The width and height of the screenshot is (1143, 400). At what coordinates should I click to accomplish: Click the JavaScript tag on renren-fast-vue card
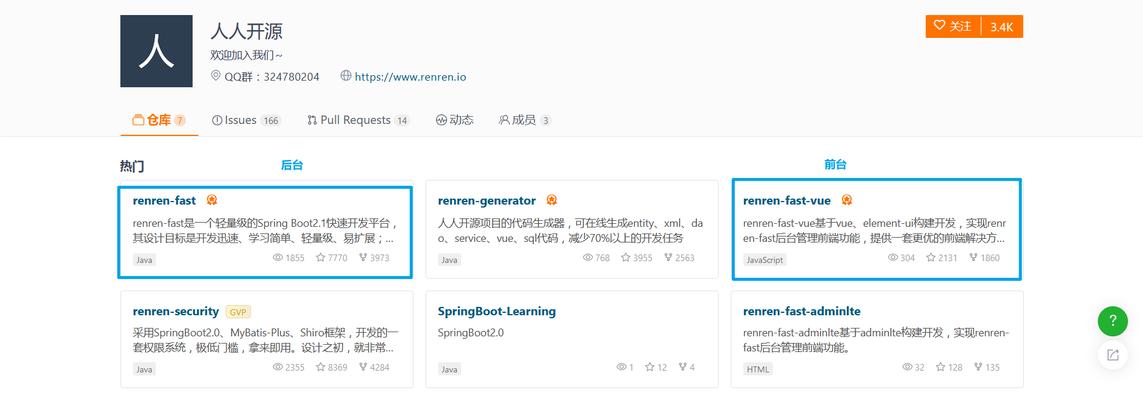pyautogui.click(x=765, y=259)
